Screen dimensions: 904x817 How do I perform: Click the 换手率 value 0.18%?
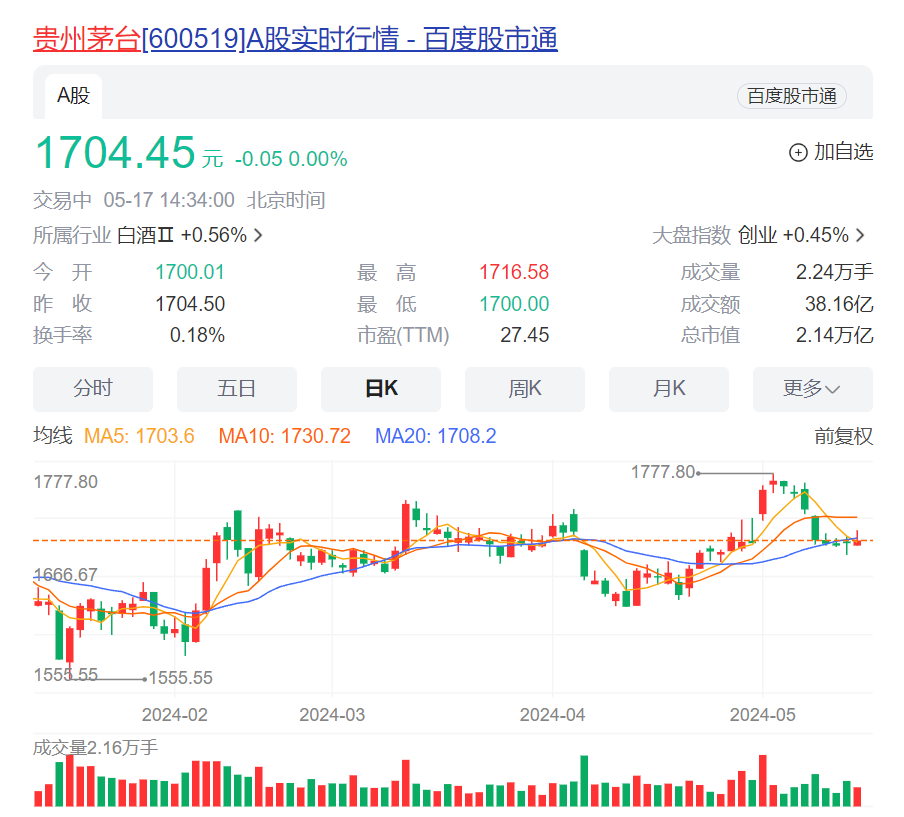pyautogui.click(x=197, y=335)
